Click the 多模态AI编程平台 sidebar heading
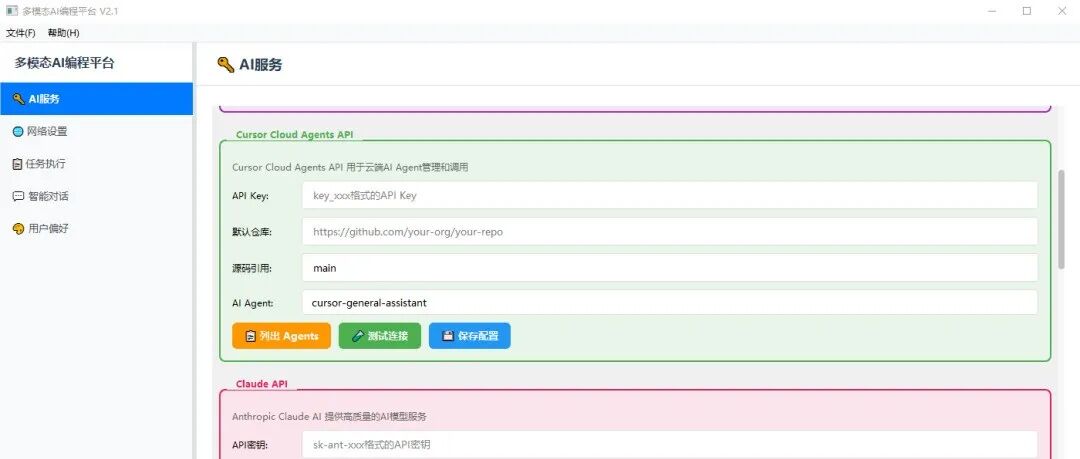The height and width of the screenshot is (459, 1080). [65, 63]
